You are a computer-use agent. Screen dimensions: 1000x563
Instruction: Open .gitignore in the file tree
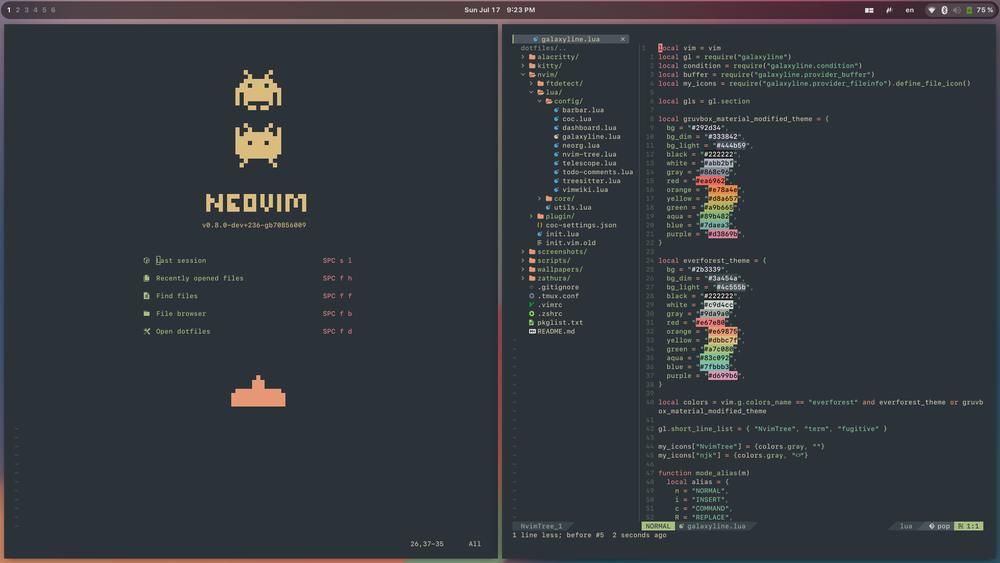pyautogui.click(x=558, y=287)
